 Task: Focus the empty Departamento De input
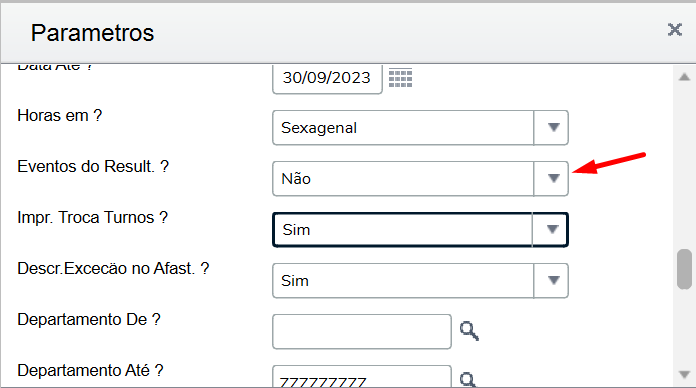pyautogui.click(x=362, y=332)
